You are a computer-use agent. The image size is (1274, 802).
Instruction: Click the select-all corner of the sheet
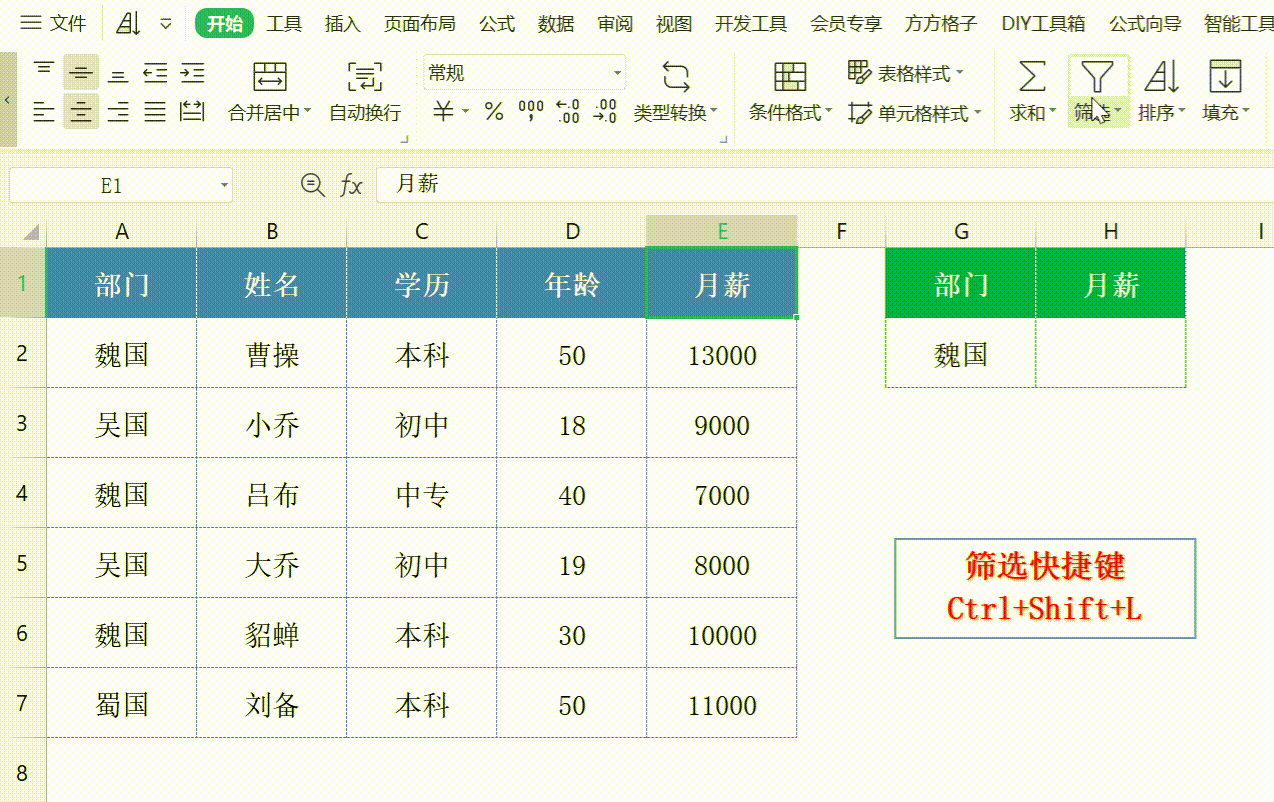pos(31,232)
